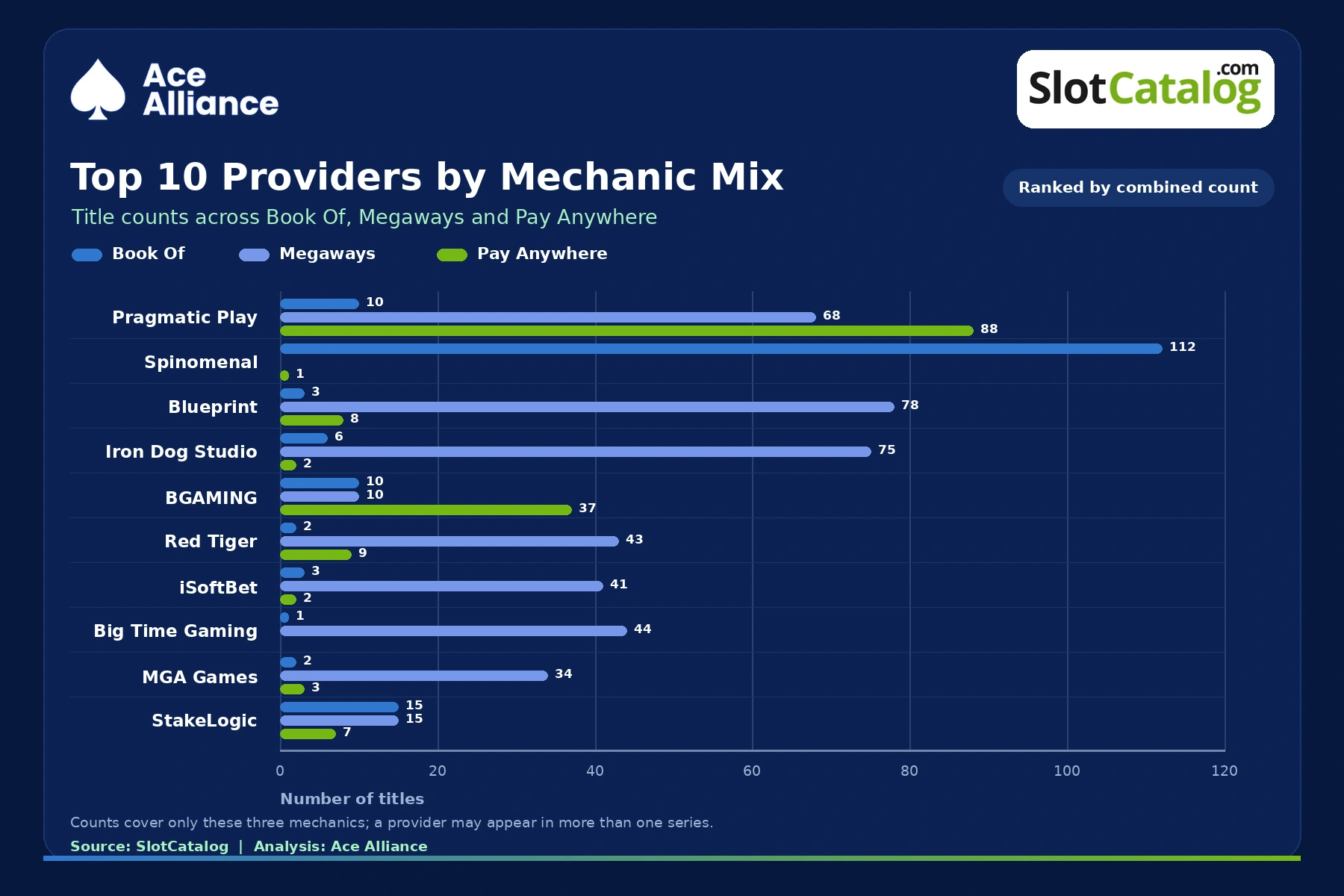Click the footnote about counts covering three mechanics
The width and height of the screenshot is (1344, 896).
point(392,823)
